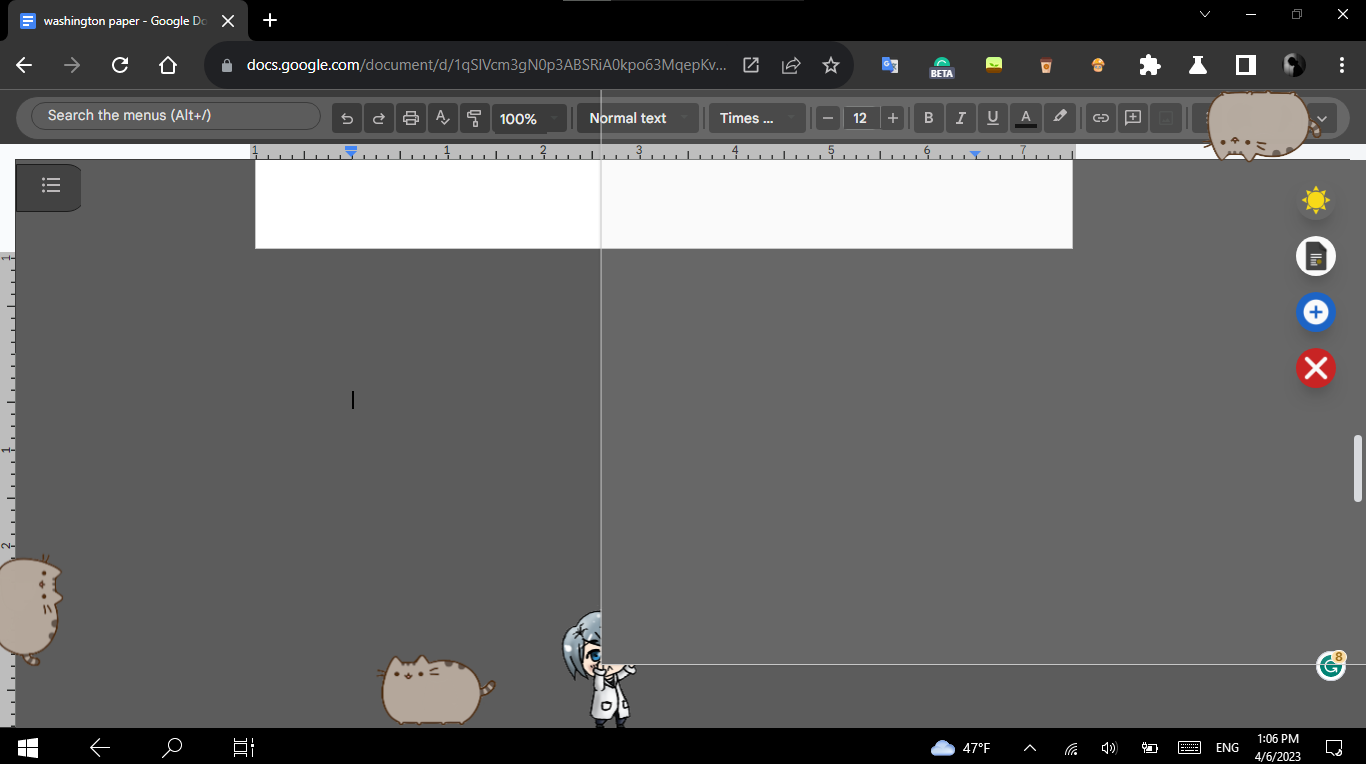The width and height of the screenshot is (1366, 764).
Task: Go back to the previous page
Action: (x=24, y=65)
